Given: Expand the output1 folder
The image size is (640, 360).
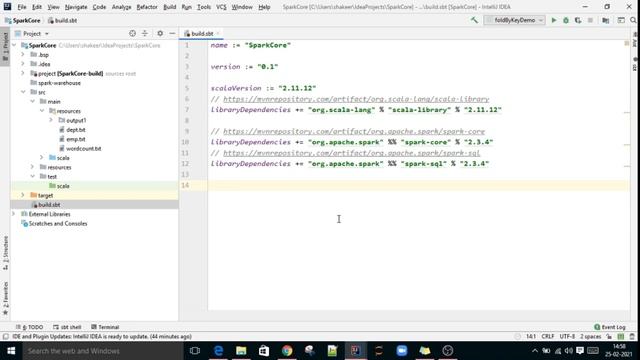Looking at the screenshot, I should pyautogui.click(x=51, y=120).
